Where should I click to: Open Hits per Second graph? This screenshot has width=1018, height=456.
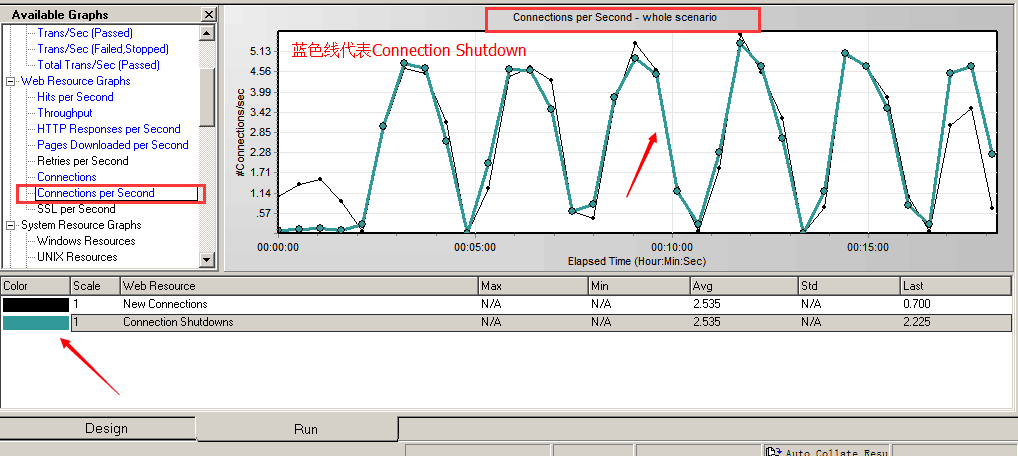click(x=75, y=97)
